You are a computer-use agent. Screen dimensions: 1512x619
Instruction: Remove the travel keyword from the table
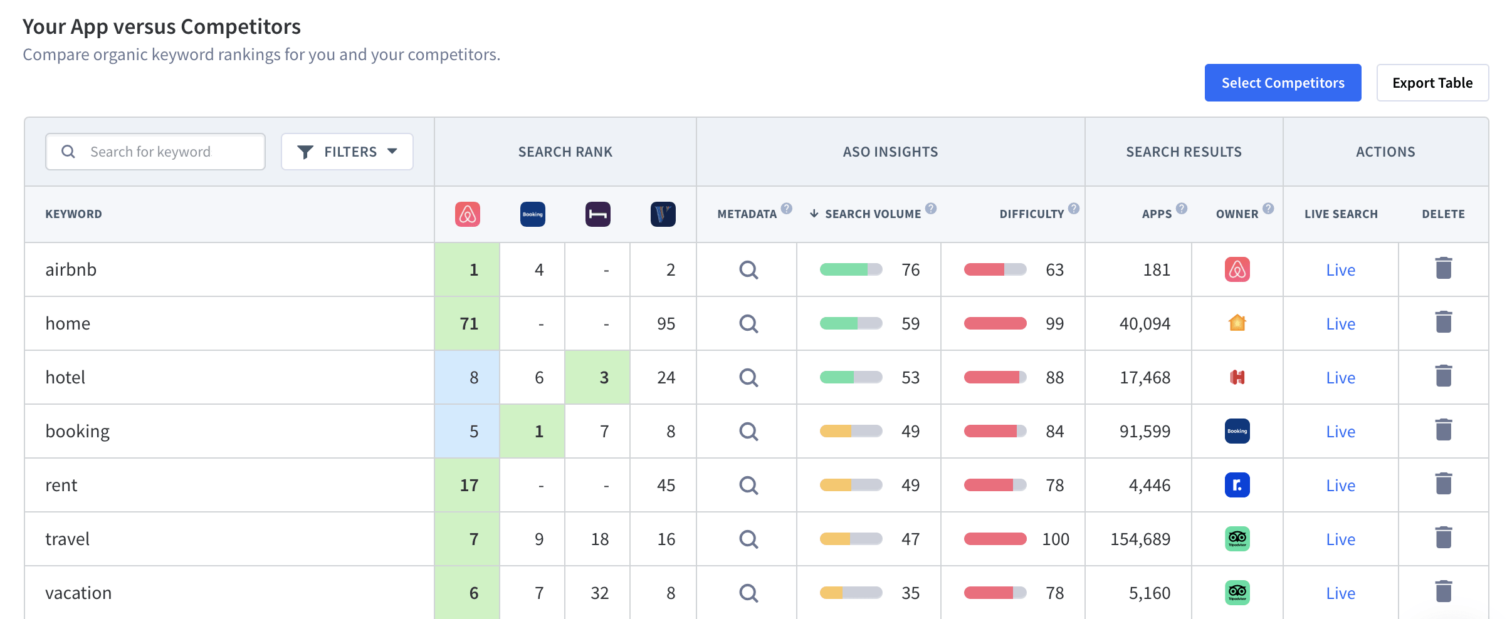(x=1443, y=538)
